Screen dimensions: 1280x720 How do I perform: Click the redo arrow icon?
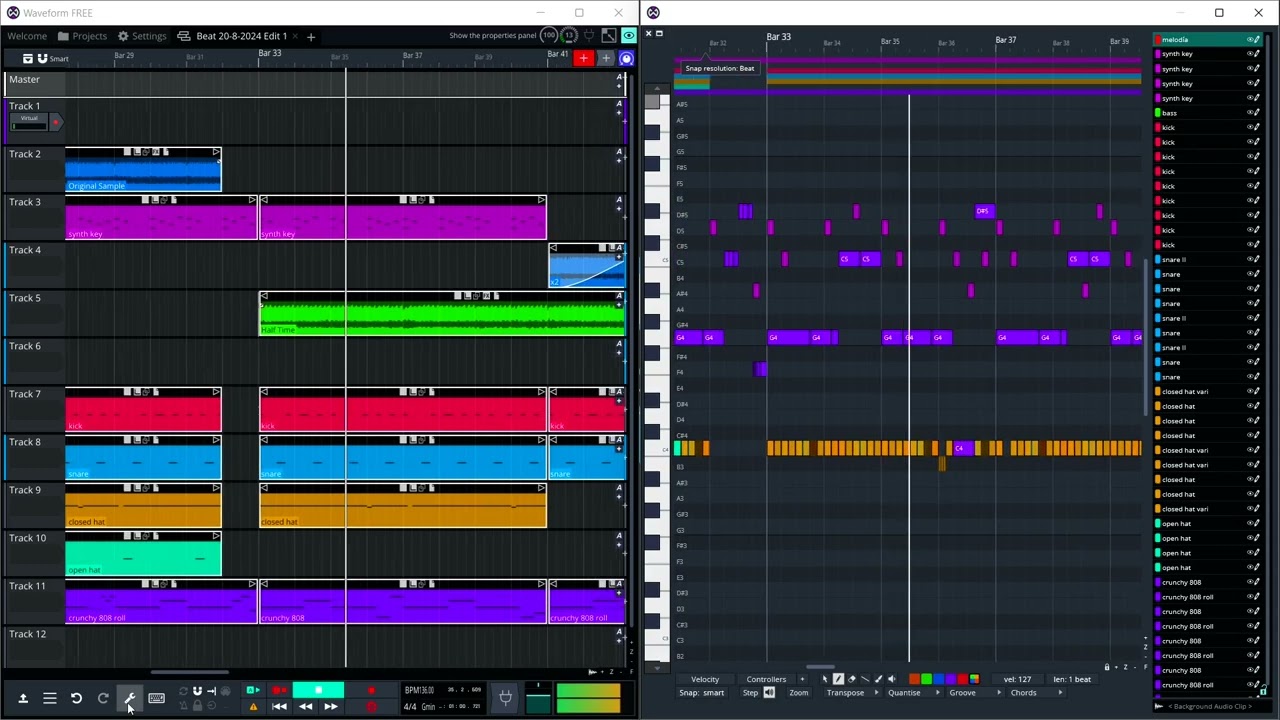tap(103, 698)
